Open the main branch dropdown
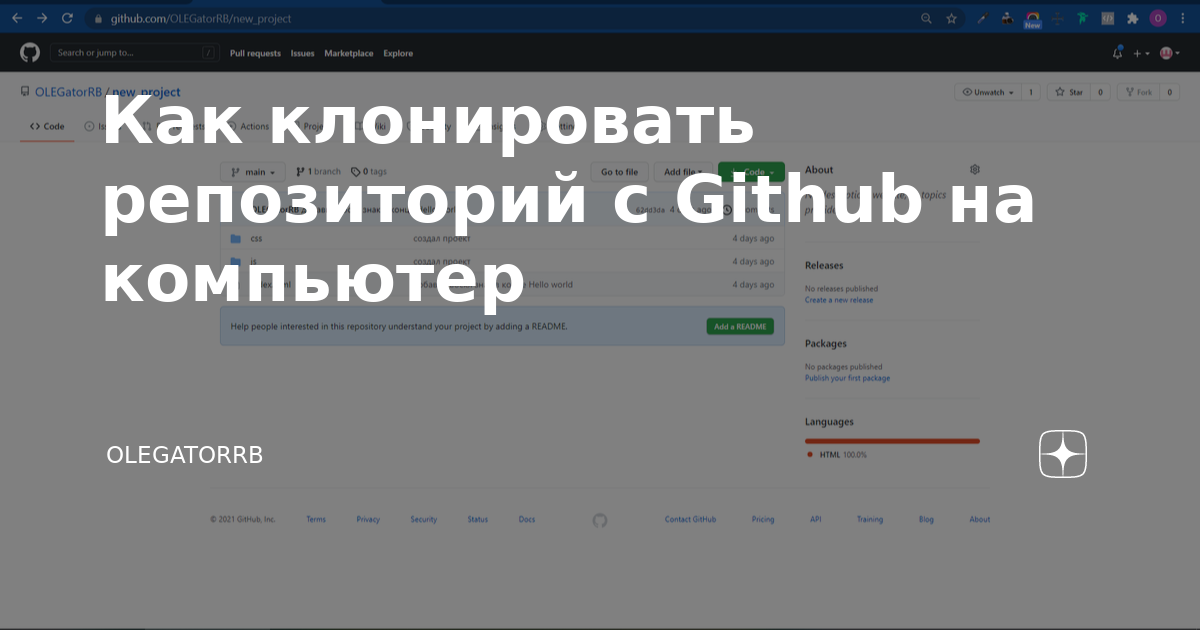Viewport: 1200px width, 630px height. [x=253, y=172]
